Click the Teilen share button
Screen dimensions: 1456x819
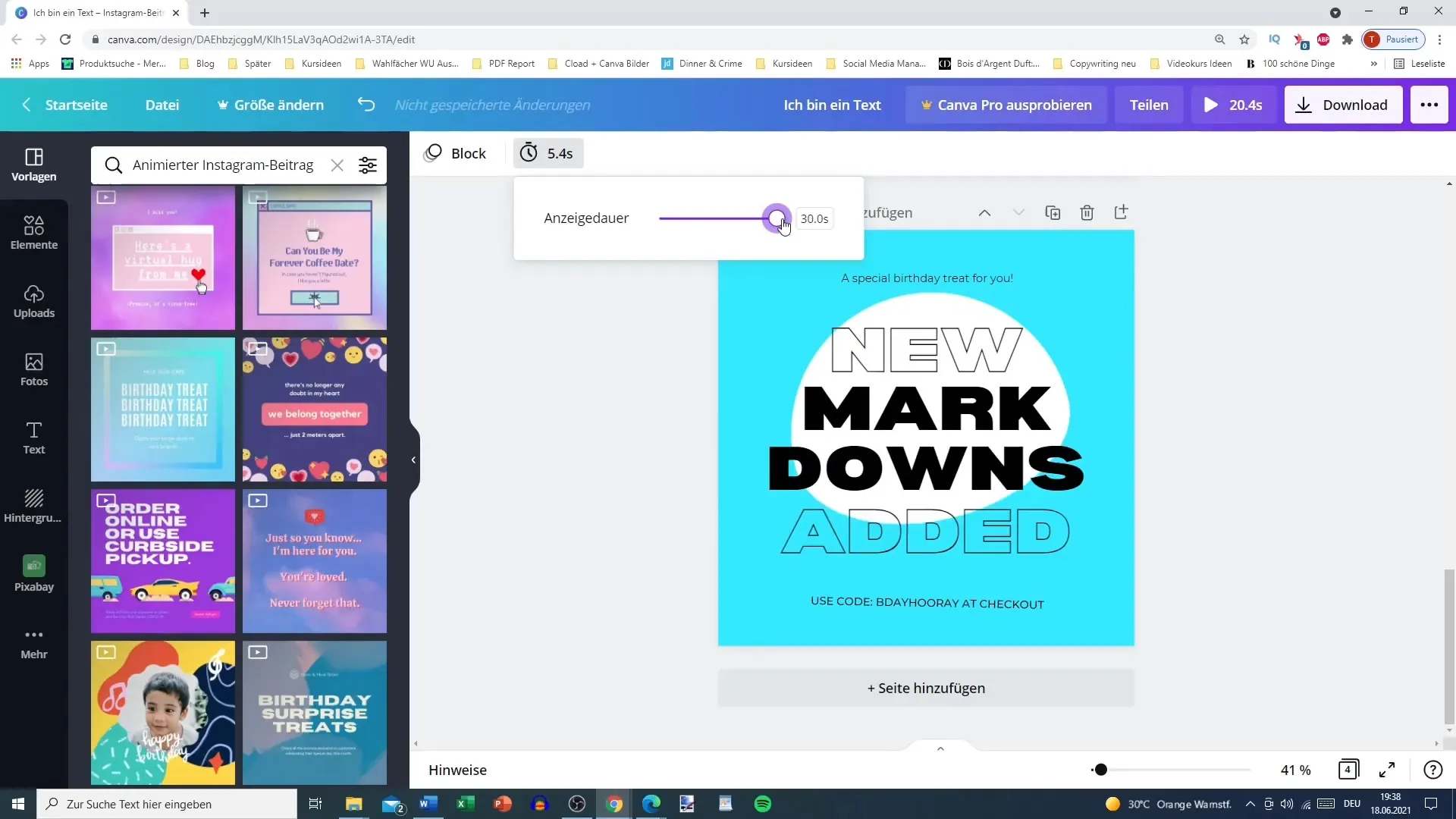pyautogui.click(x=1149, y=105)
